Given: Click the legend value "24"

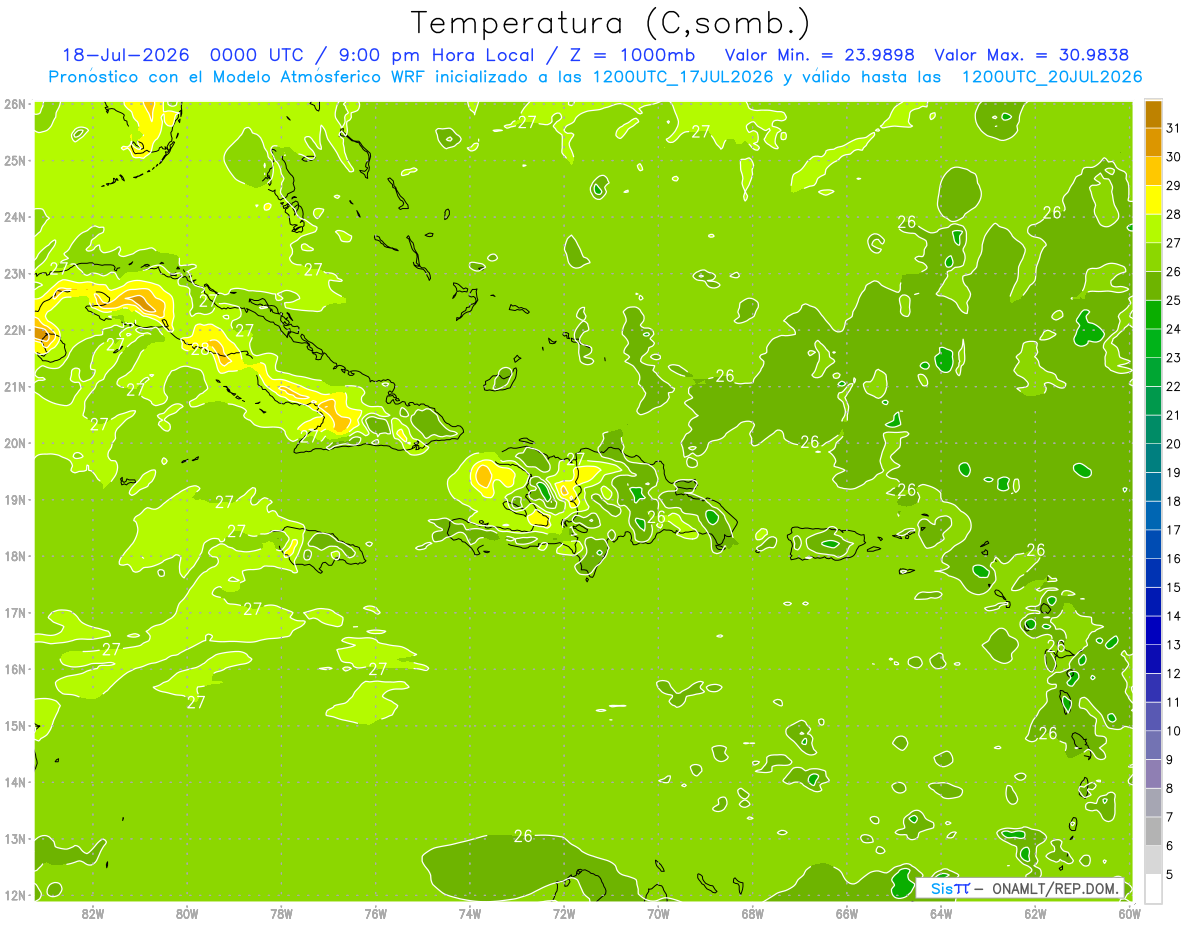Looking at the screenshot, I should point(1173,329).
